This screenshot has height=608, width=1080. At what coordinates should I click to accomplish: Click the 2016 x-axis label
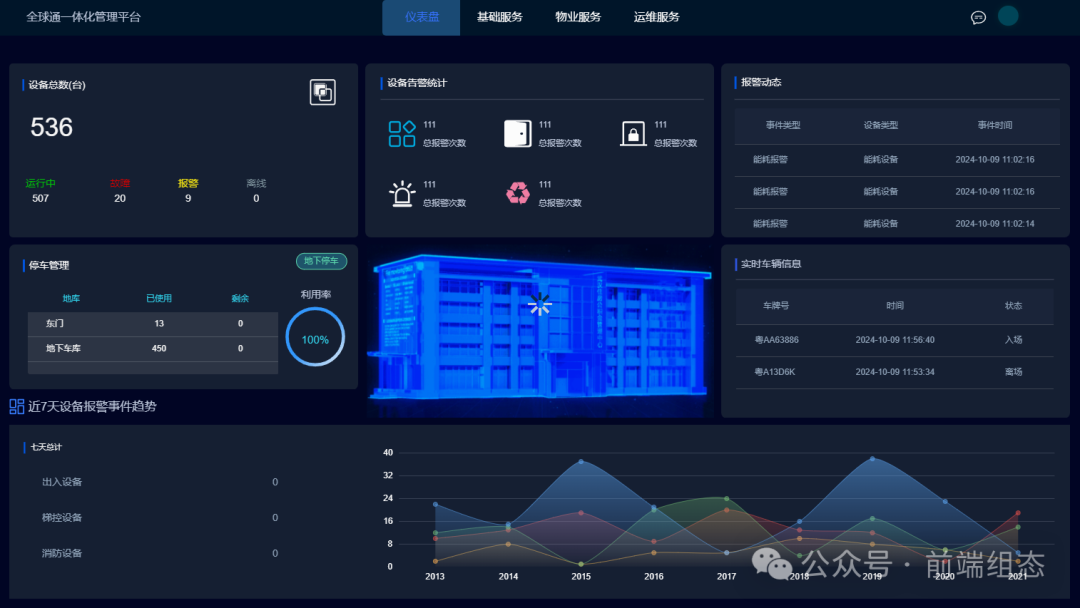[654, 577]
